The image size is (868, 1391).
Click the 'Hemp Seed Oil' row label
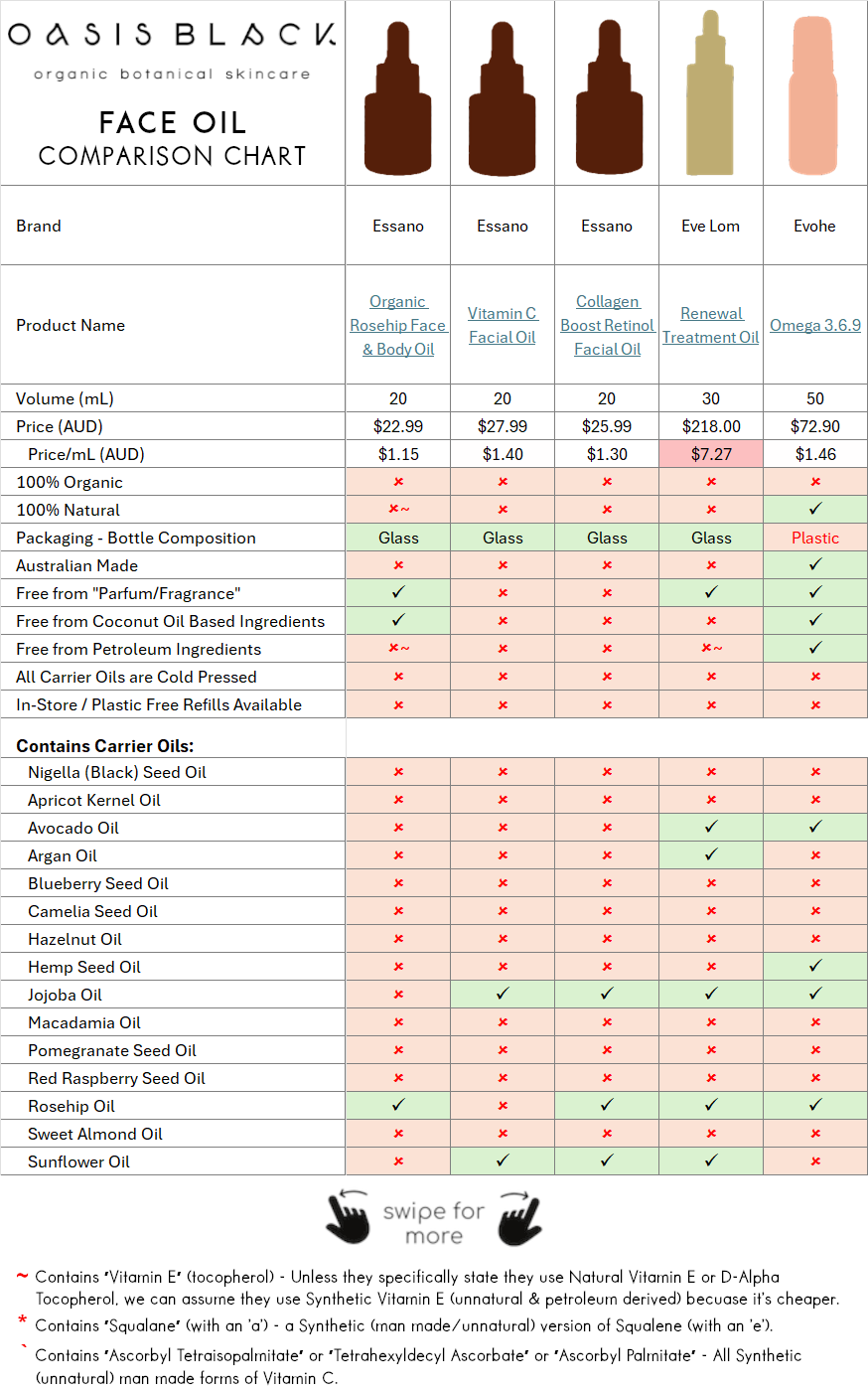point(84,967)
